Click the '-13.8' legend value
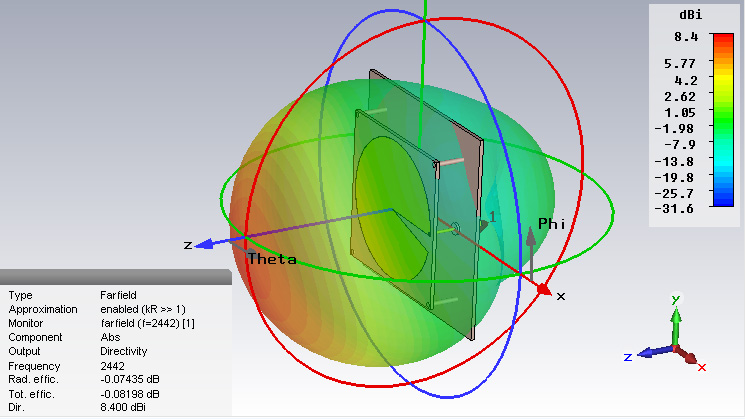 coord(674,162)
